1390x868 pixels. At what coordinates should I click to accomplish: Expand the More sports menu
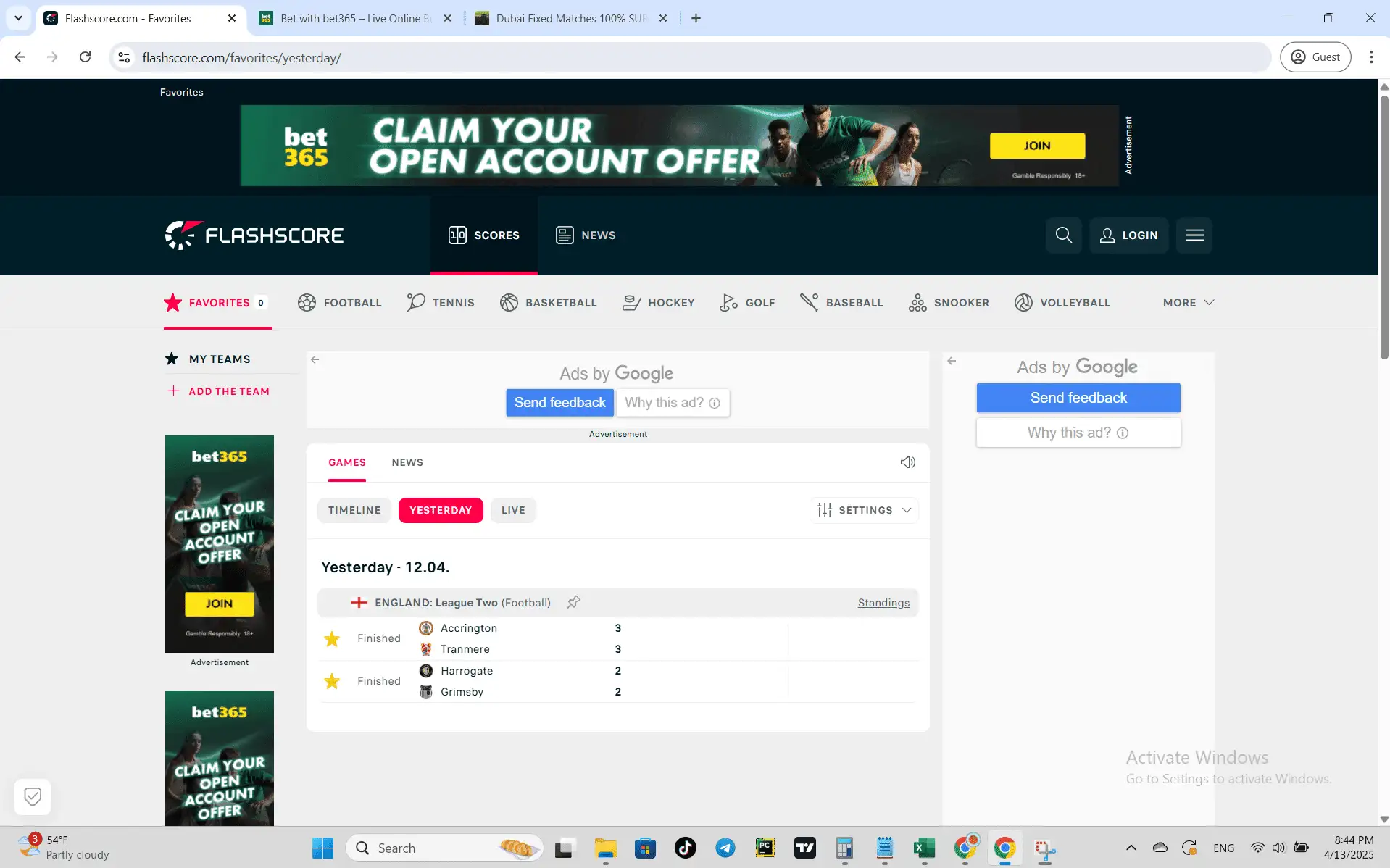pyautogui.click(x=1188, y=302)
